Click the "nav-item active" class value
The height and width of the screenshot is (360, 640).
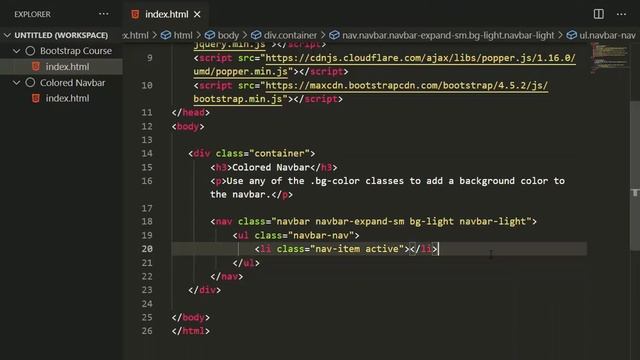[x=357, y=249]
